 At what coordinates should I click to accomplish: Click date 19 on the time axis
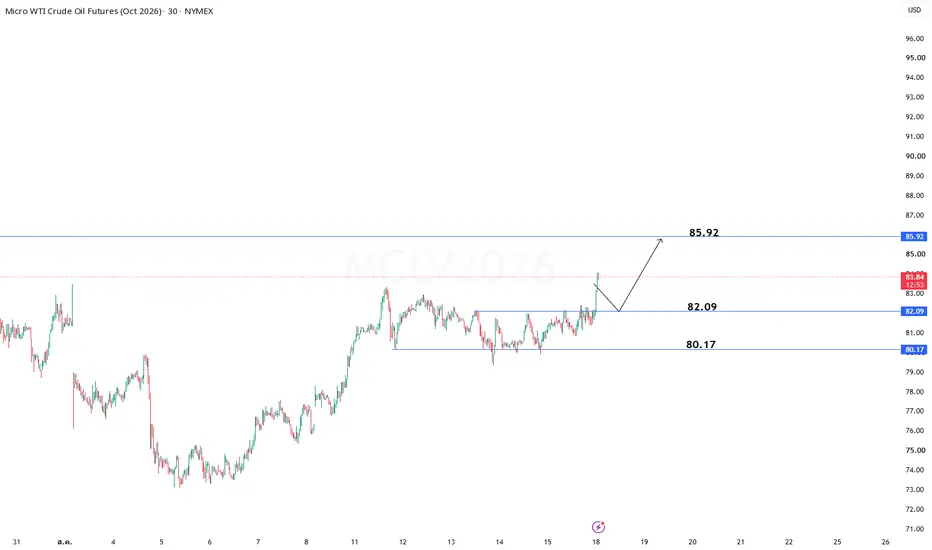click(644, 542)
